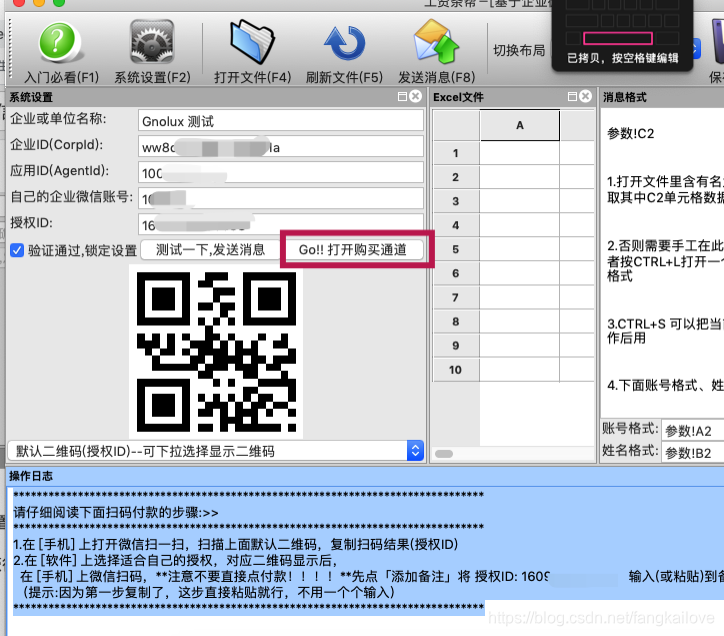Click the 自己的企业微信账号 input field
Viewport: 724px width, 636px height.
[280, 199]
